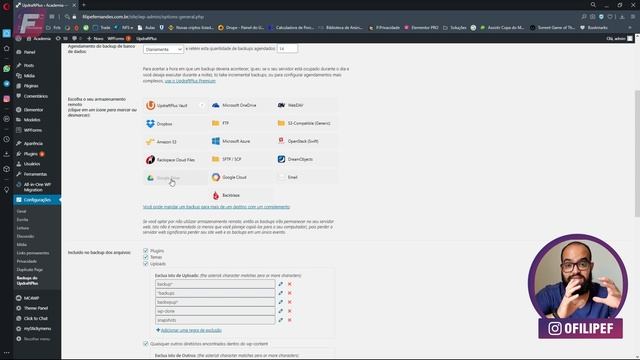Click + Novo in the admin bar

95,38
